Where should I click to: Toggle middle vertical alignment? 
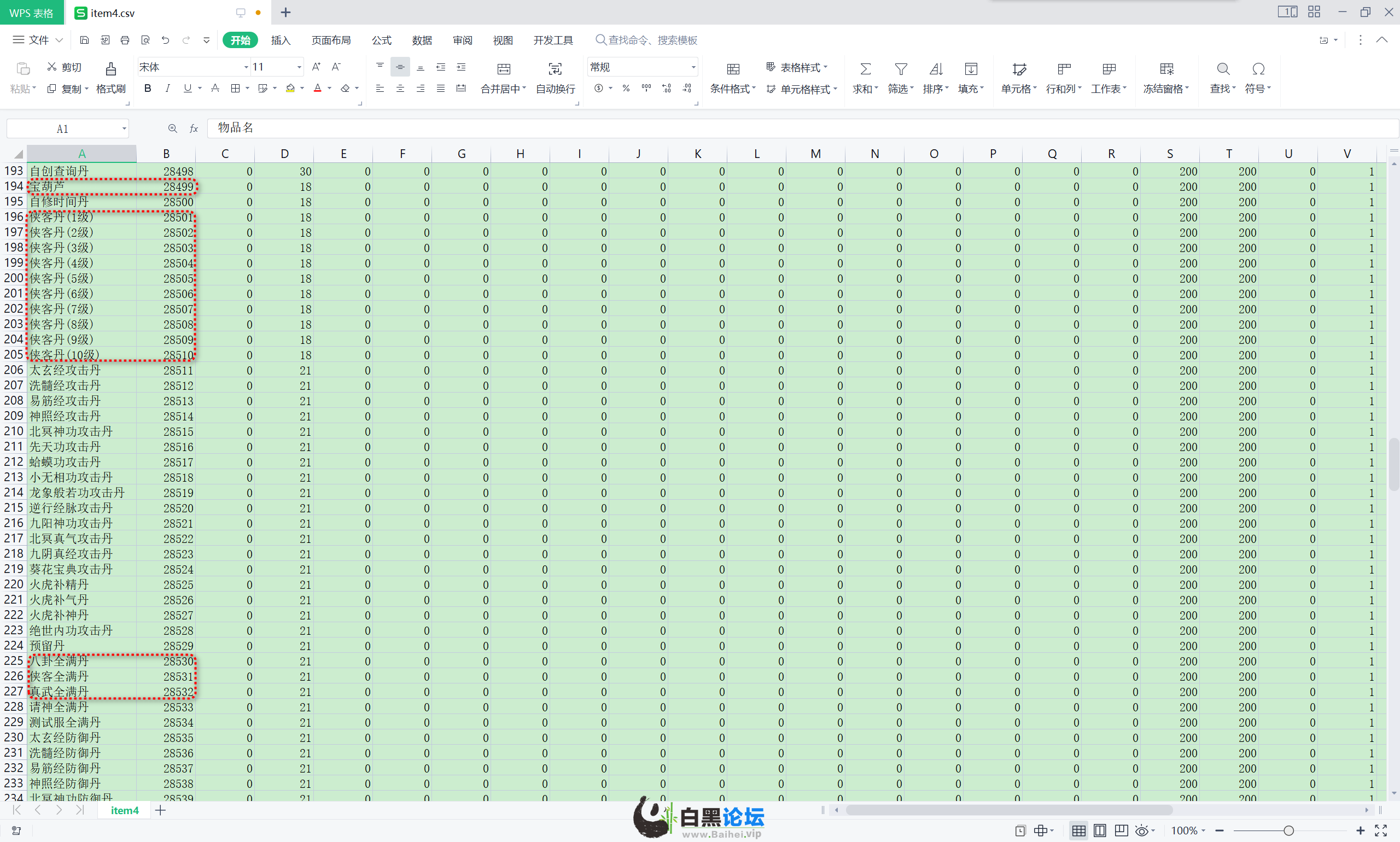(x=400, y=67)
